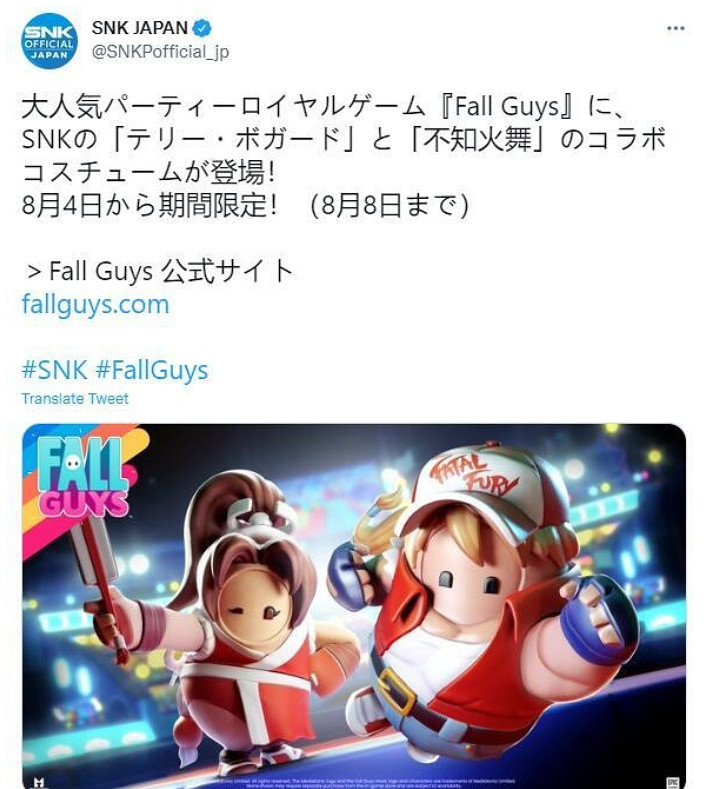708x789 pixels.
Task: Click Translate Tweet
Action: (x=74, y=399)
